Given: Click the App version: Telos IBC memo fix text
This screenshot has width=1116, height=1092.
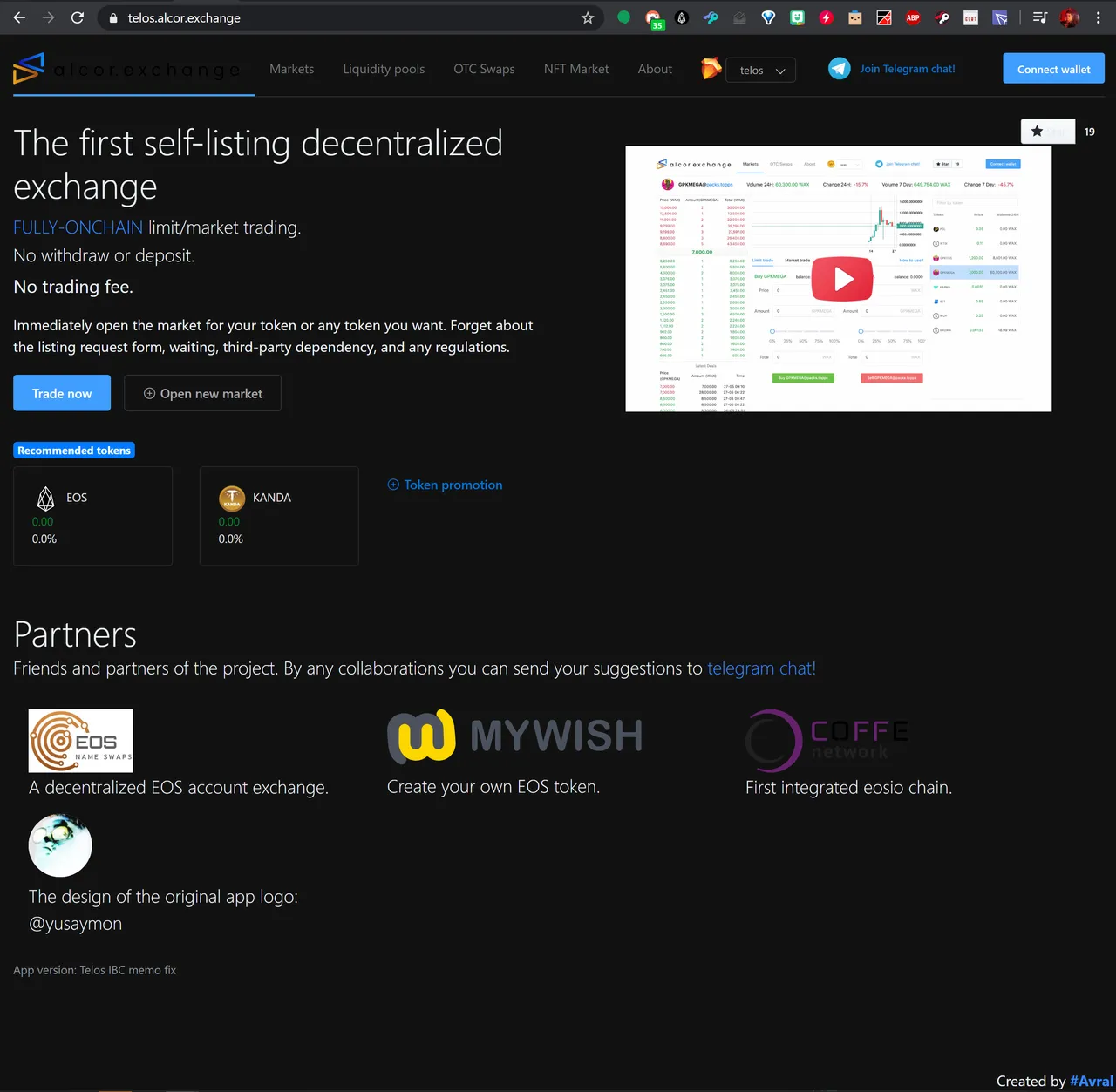Looking at the screenshot, I should pyautogui.click(x=94, y=970).
